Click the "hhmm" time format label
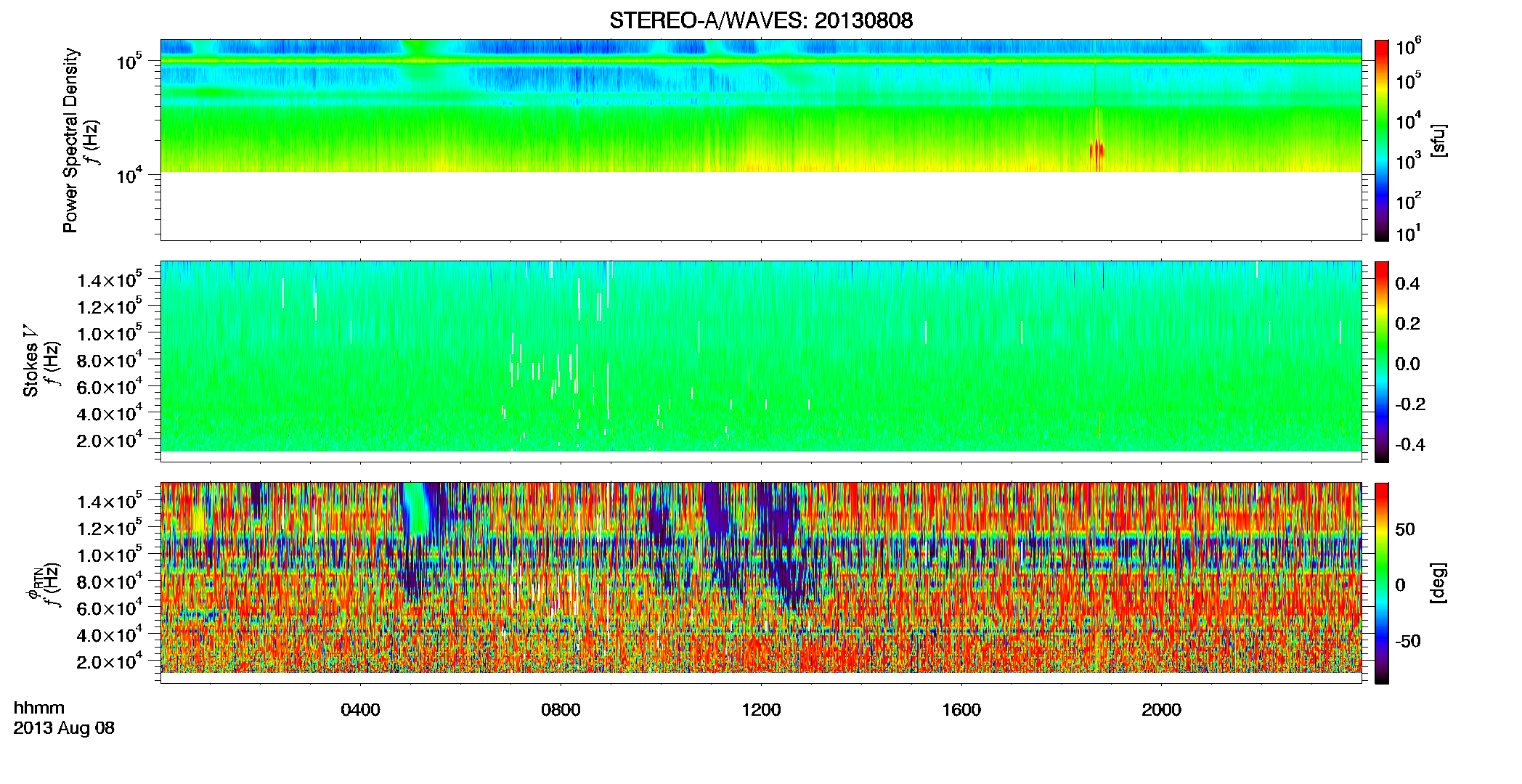Image resolution: width=1522 pixels, height=784 pixels. coord(39,709)
